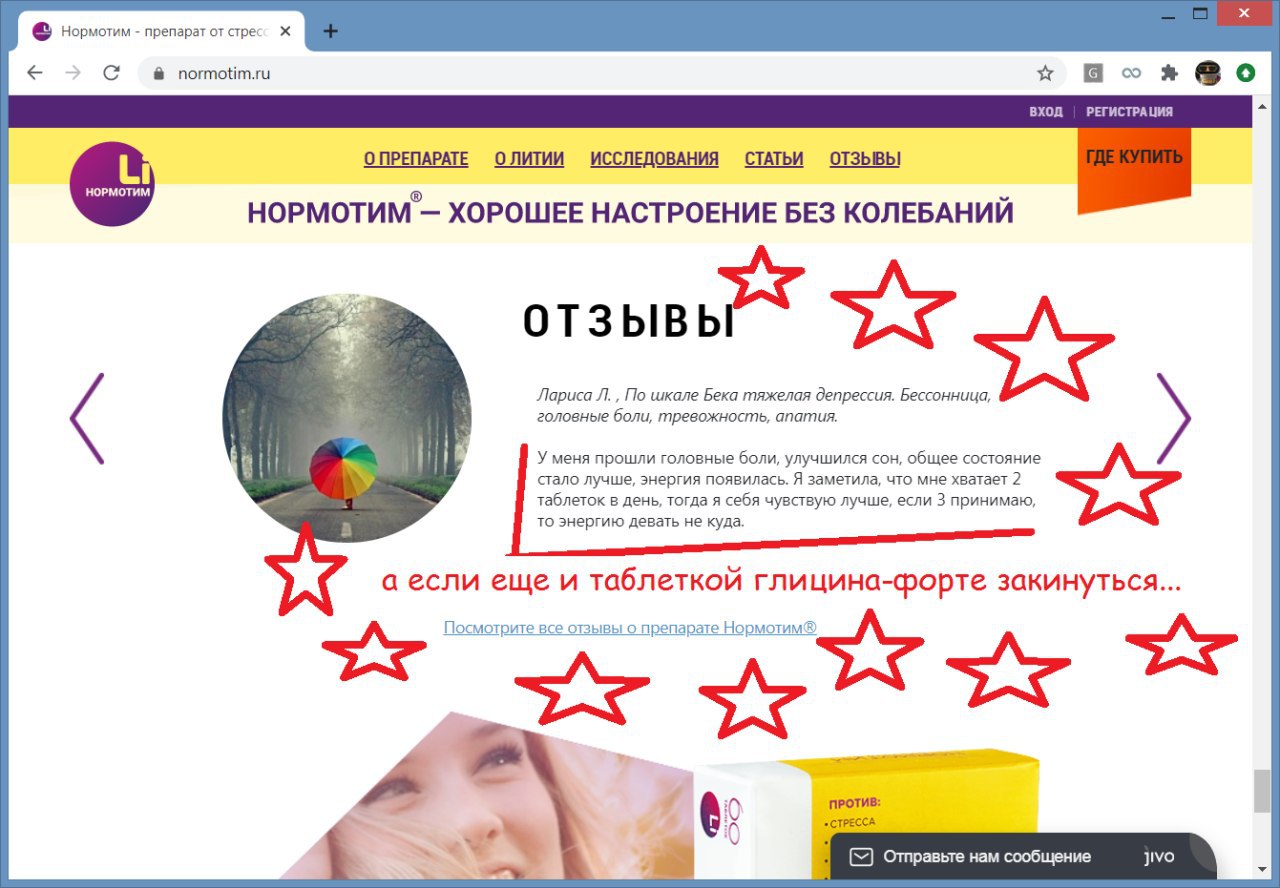Open the Extensions puzzle menu
The height and width of the screenshot is (888, 1280).
coord(1169,73)
